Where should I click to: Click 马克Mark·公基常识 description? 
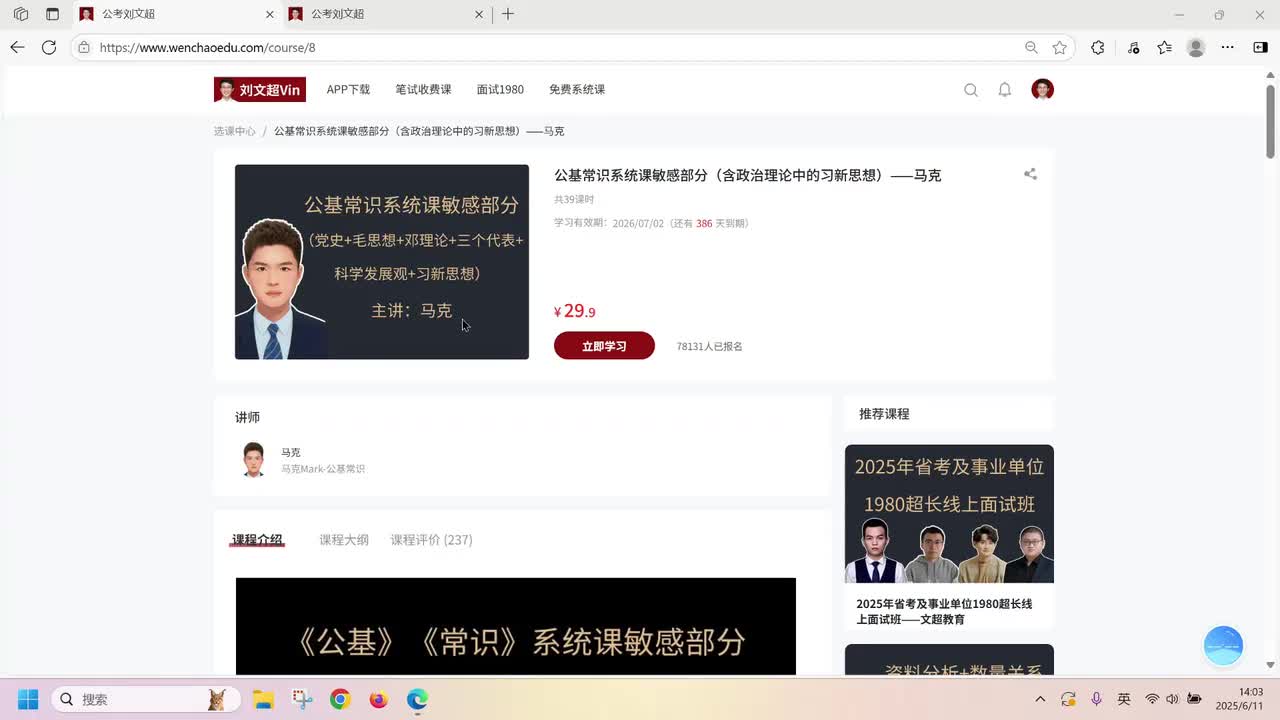[323, 469]
